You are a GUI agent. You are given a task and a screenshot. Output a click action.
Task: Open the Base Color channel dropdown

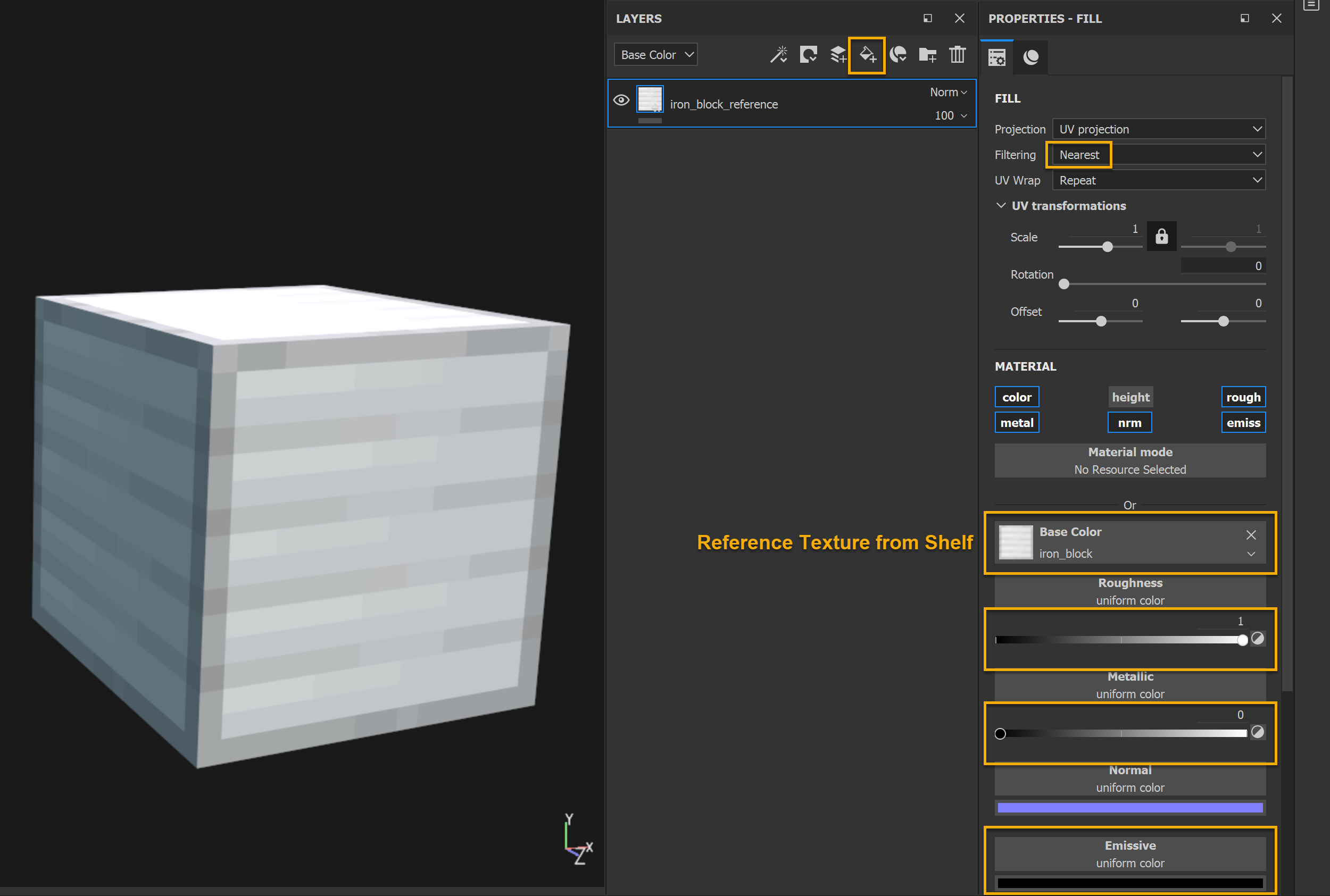point(655,55)
